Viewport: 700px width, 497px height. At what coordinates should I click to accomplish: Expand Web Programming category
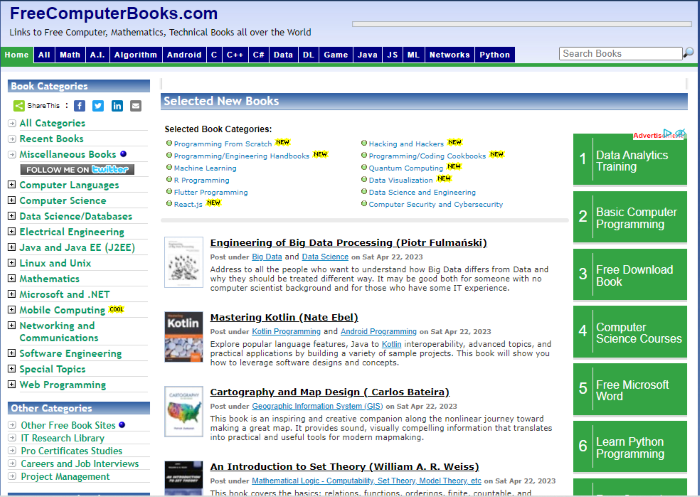click(x=12, y=384)
